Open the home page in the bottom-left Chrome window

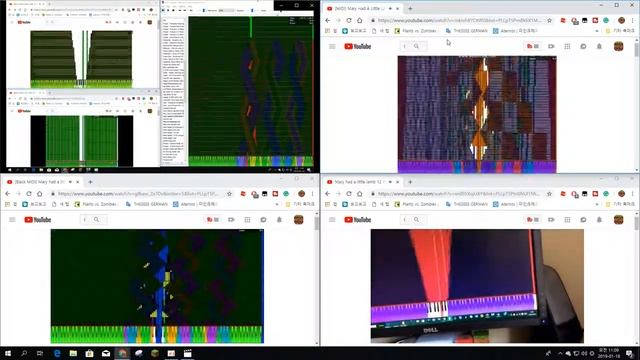click(x=40, y=194)
